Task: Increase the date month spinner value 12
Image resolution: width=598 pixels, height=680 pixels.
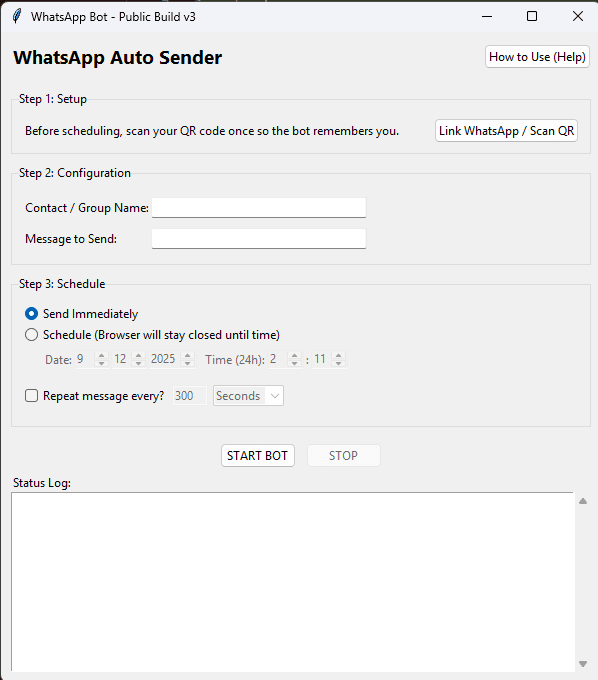Action: [x=138, y=355]
